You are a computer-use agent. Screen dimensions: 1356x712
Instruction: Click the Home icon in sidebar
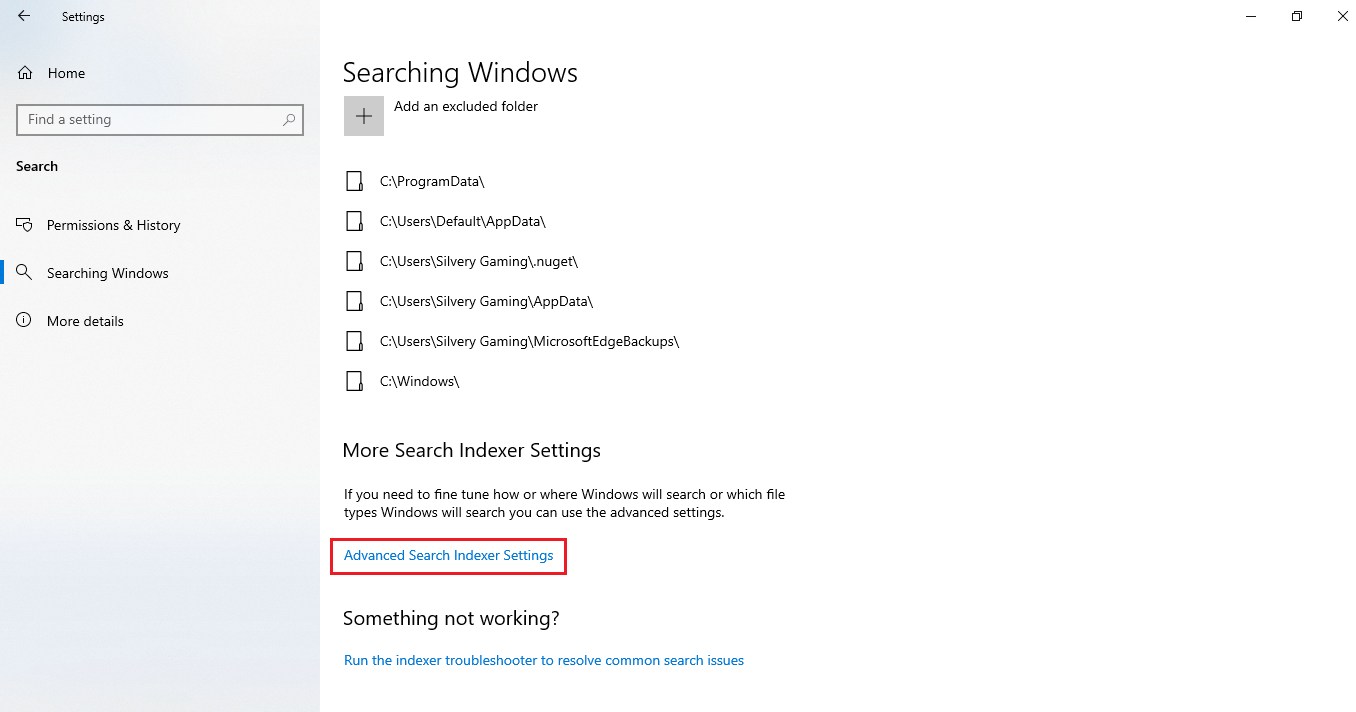[x=25, y=73]
